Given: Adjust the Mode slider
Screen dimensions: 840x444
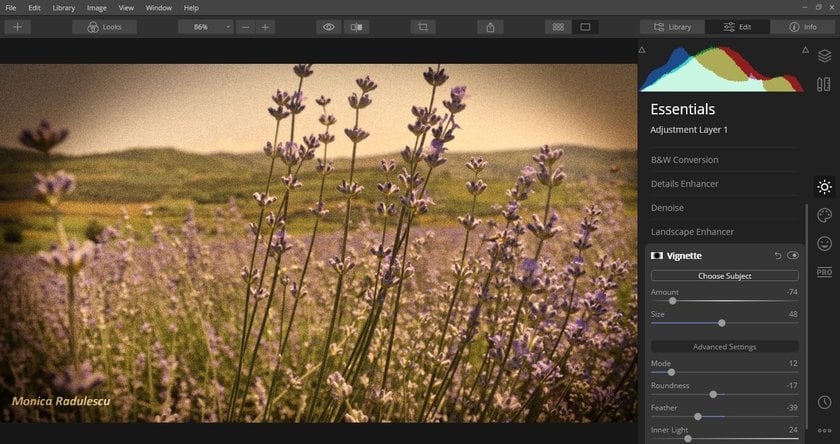Looking at the screenshot, I should (x=671, y=372).
